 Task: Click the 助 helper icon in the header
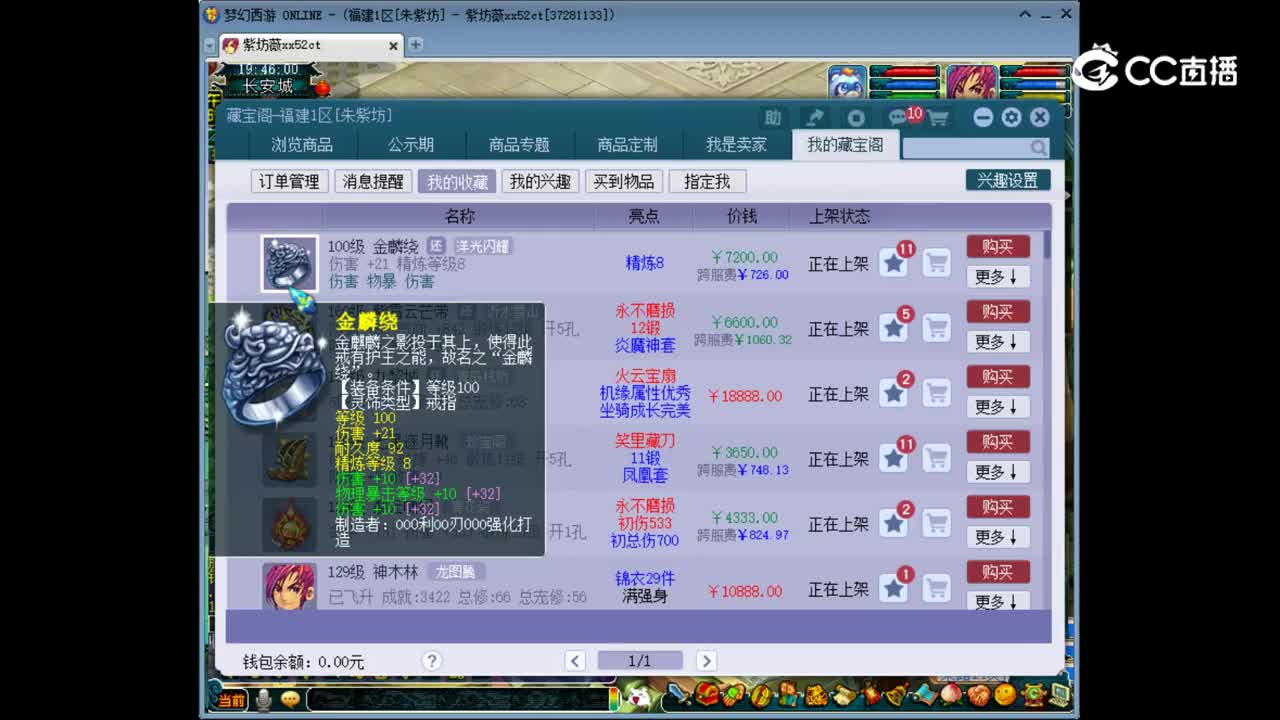(x=773, y=118)
